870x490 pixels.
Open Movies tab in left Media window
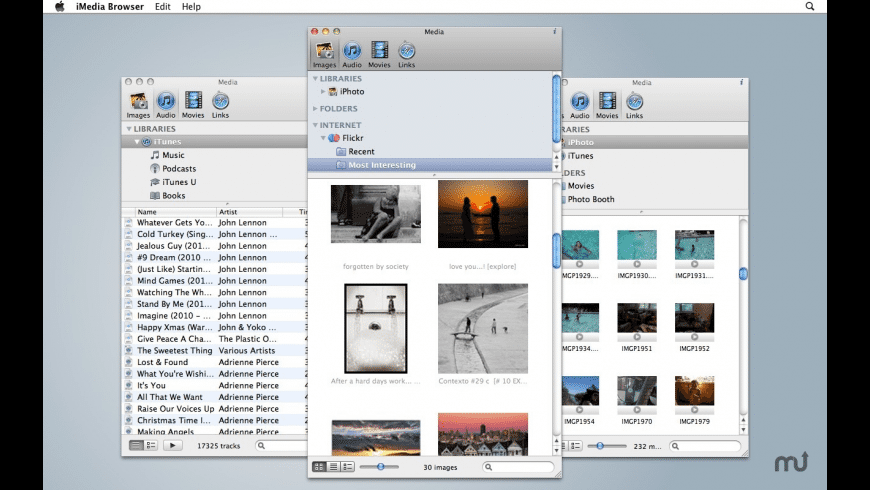tap(193, 105)
